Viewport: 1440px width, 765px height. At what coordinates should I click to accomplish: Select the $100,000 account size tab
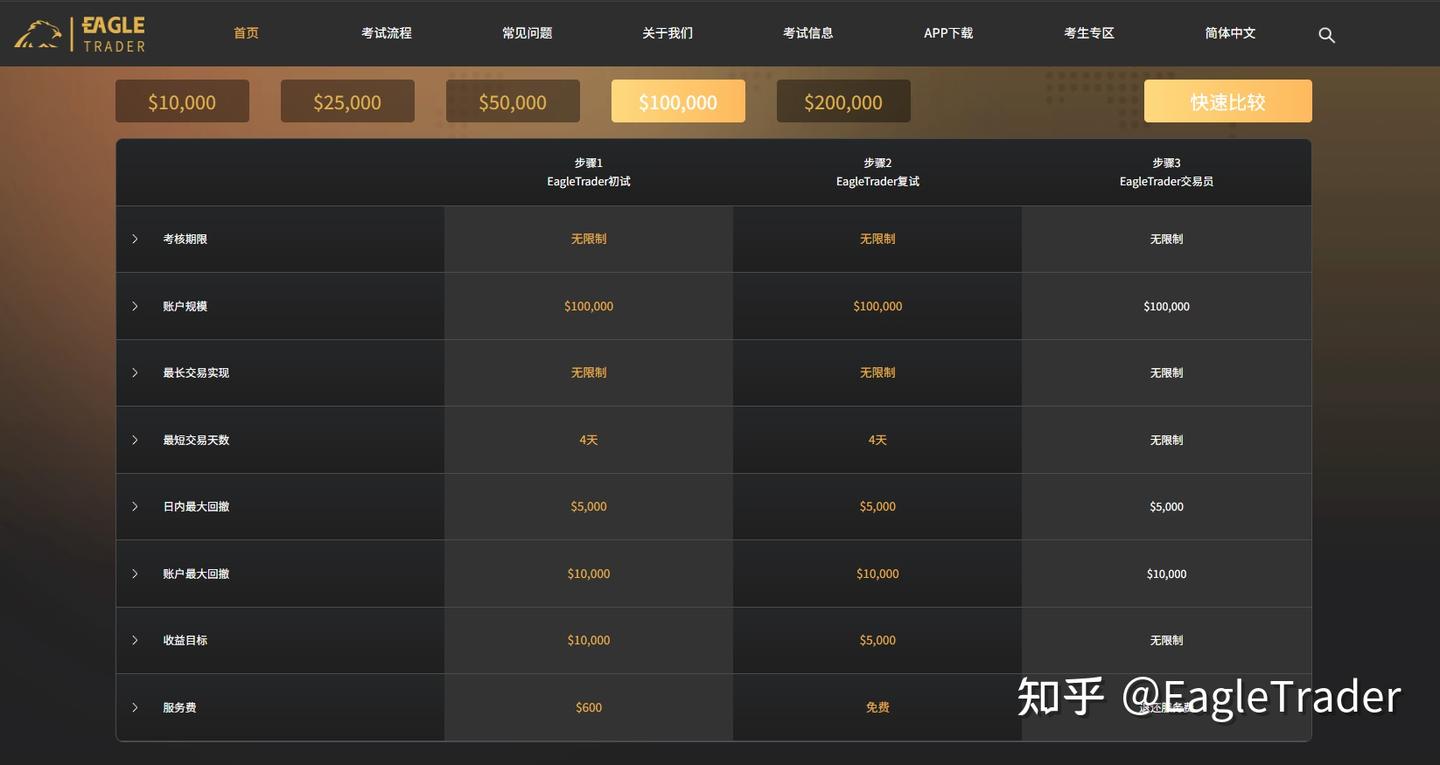point(678,101)
